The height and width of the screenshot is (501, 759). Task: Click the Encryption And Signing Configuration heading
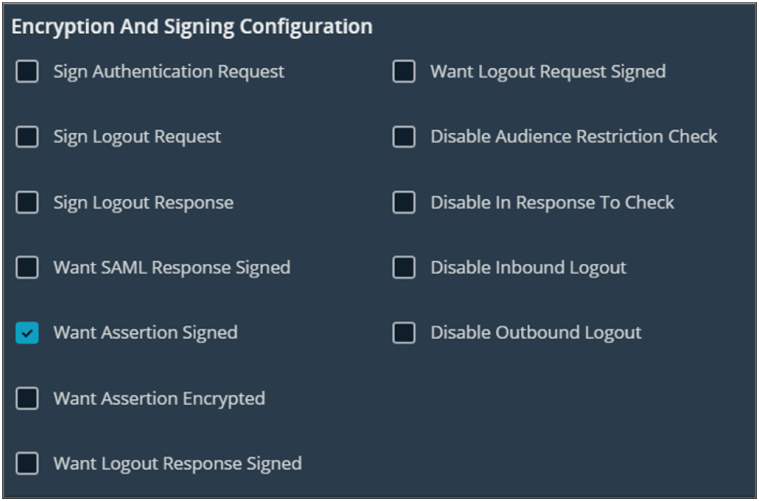pyautogui.click(x=192, y=27)
